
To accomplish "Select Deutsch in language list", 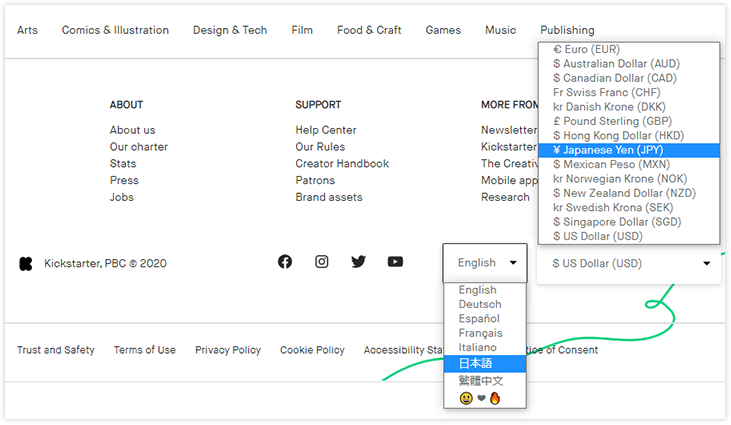I will [480, 304].
